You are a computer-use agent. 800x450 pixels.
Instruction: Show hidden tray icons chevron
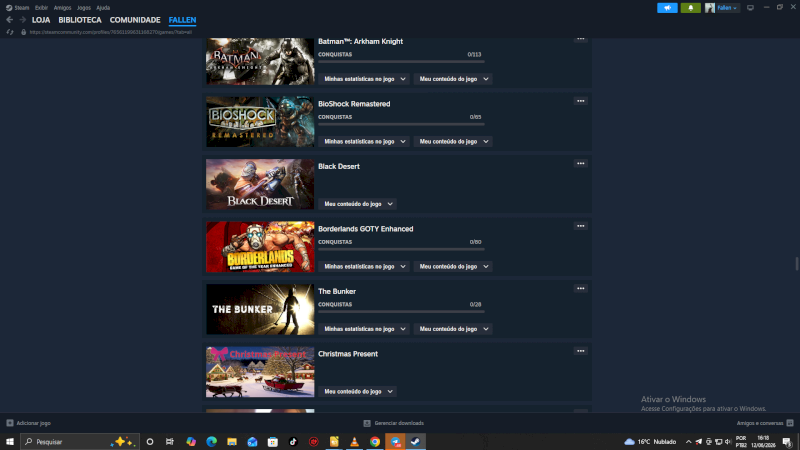[688, 442]
